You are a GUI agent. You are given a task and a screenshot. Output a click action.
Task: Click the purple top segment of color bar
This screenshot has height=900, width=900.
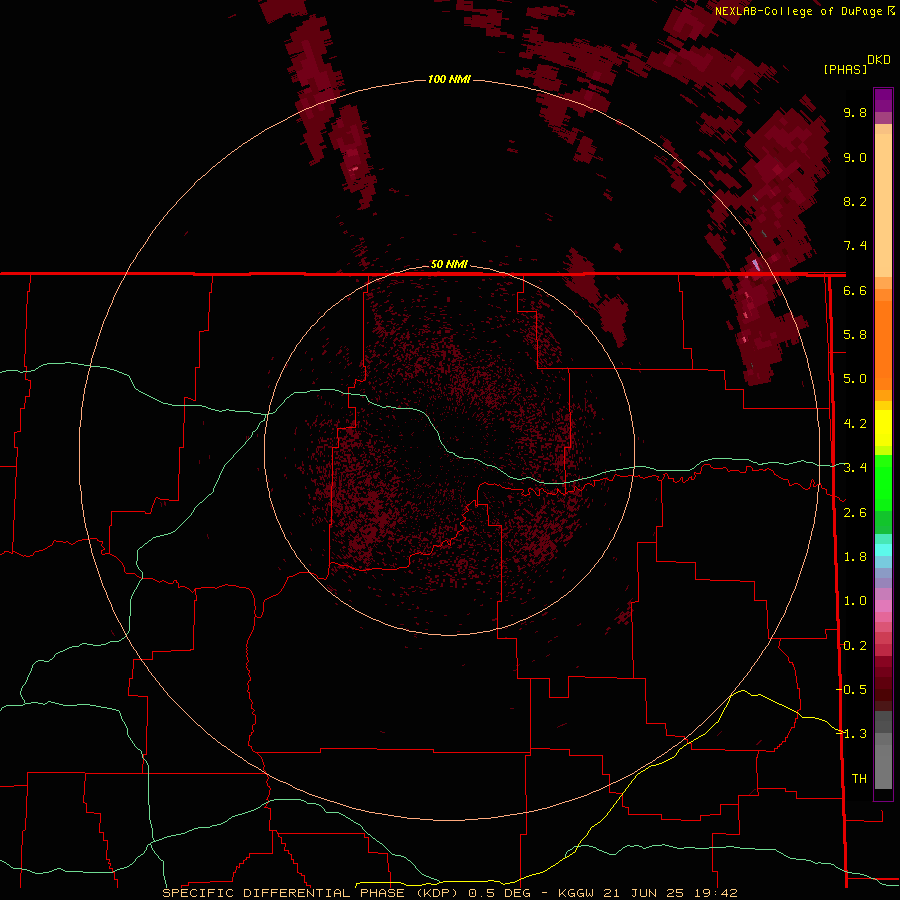(x=883, y=100)
